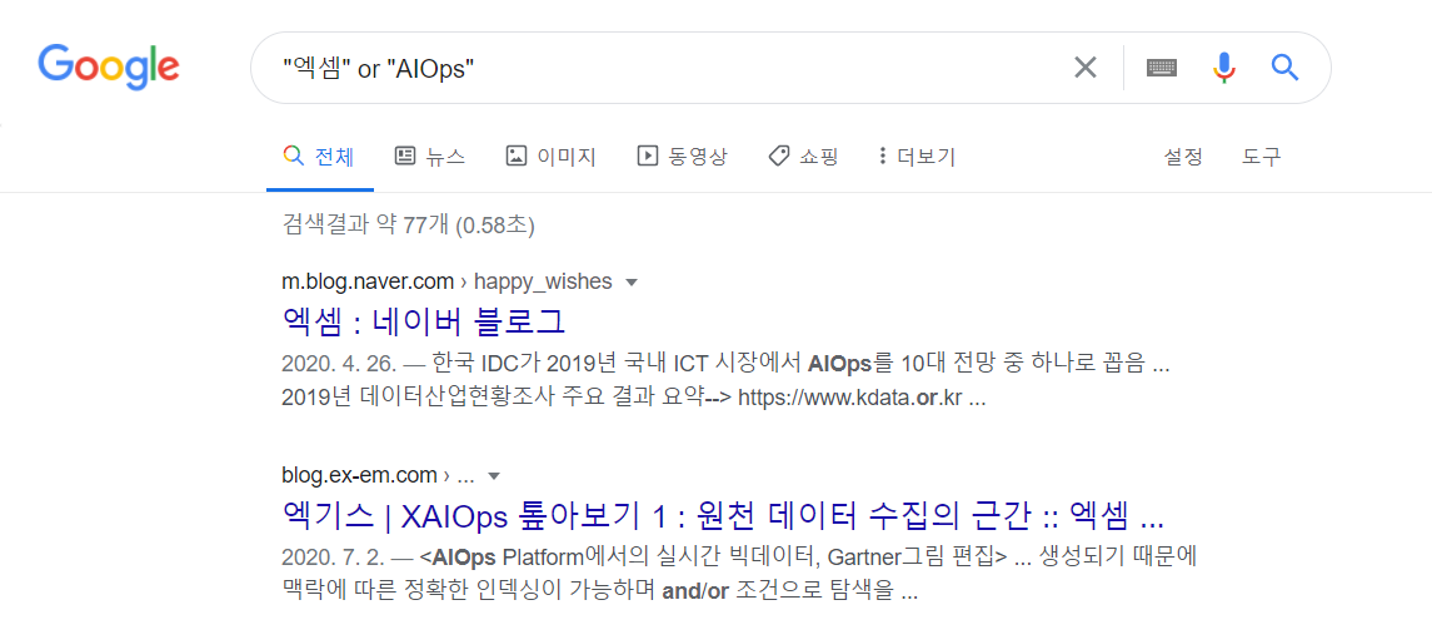Open the 더보기 menu
This screenshot has width=1432, height=630.
coord(916,157)
